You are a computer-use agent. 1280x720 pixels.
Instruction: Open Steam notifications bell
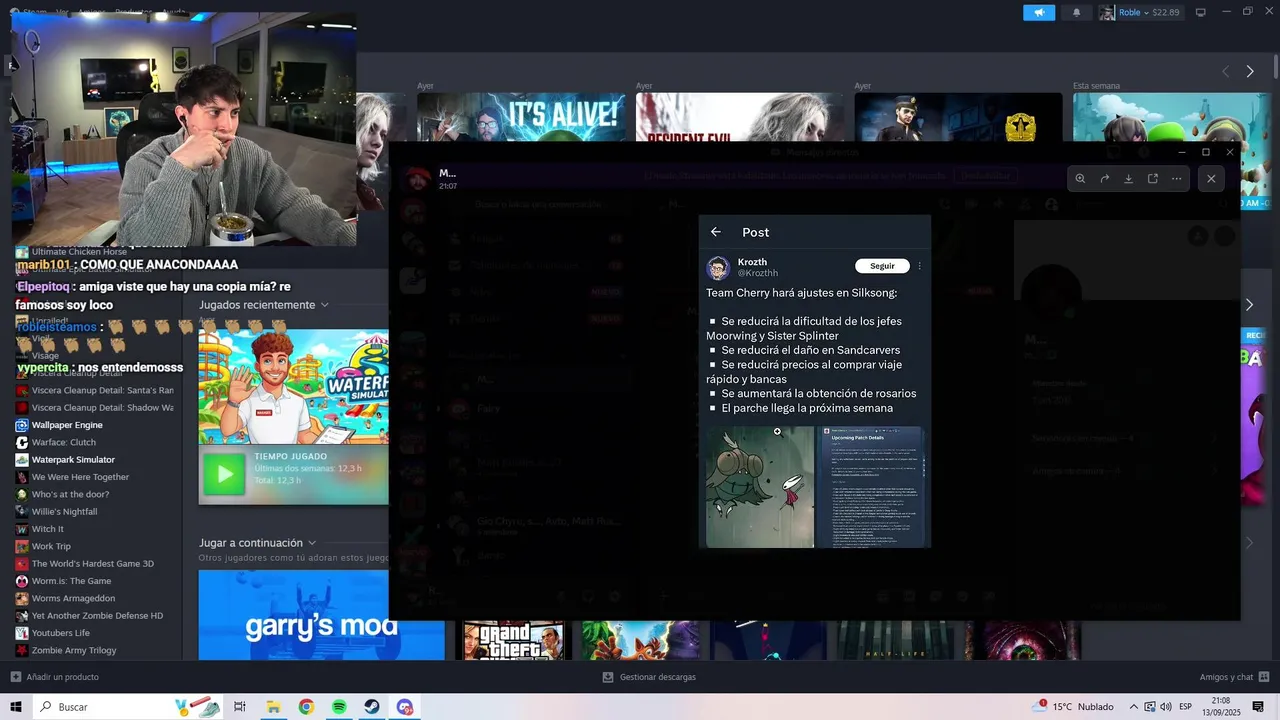[x=1076, y=12]
